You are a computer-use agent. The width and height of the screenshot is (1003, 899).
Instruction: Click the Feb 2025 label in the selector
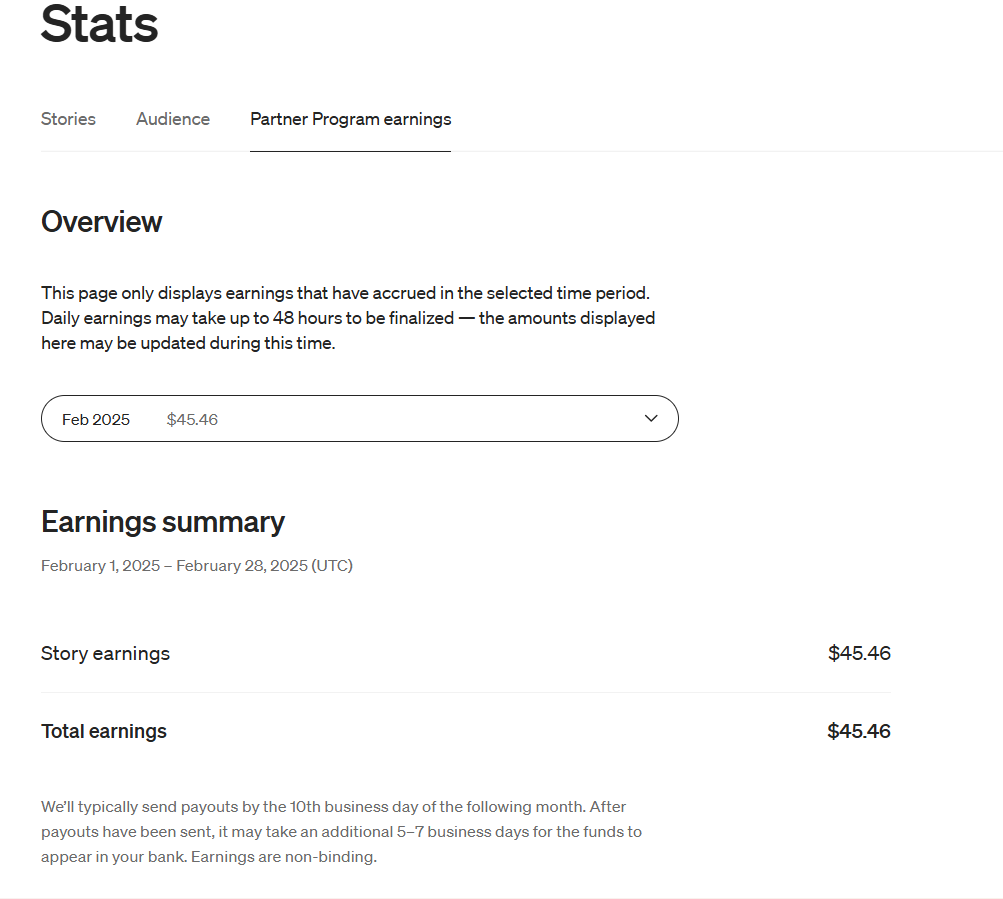95,419
